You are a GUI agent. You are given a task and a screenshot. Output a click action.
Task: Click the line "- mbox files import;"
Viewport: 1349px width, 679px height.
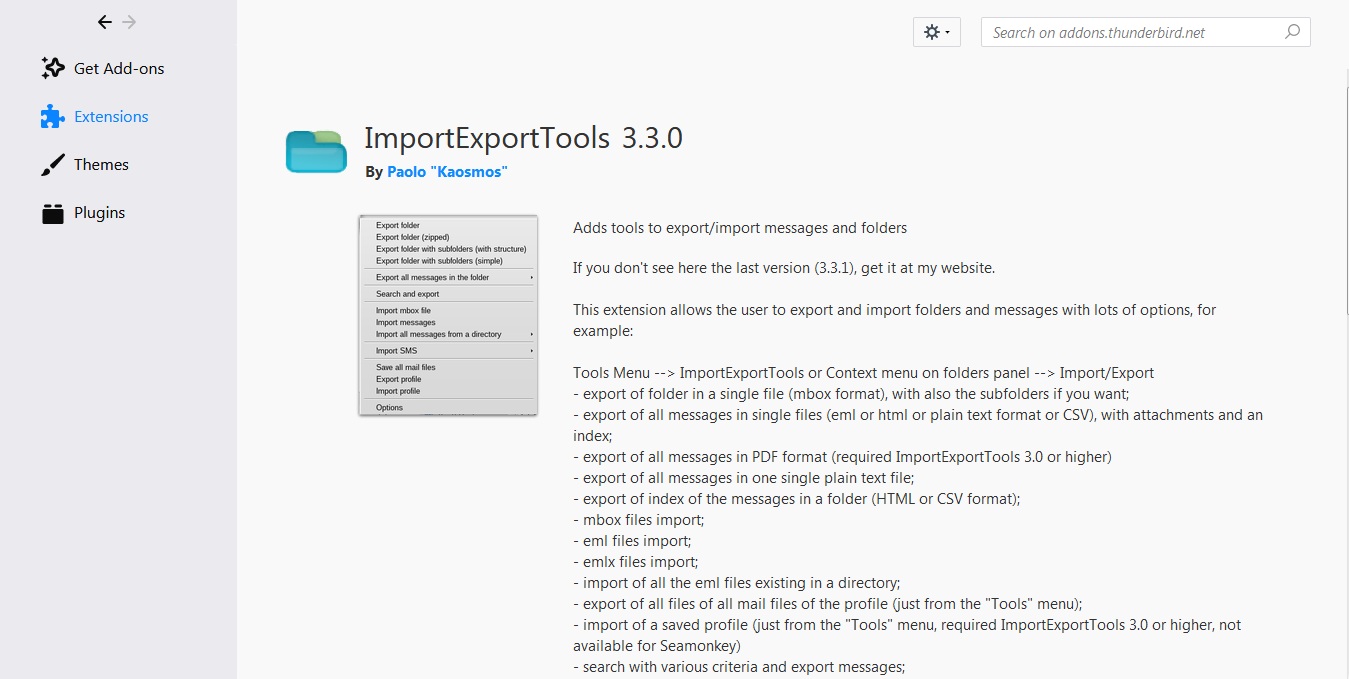pos(638,520)
